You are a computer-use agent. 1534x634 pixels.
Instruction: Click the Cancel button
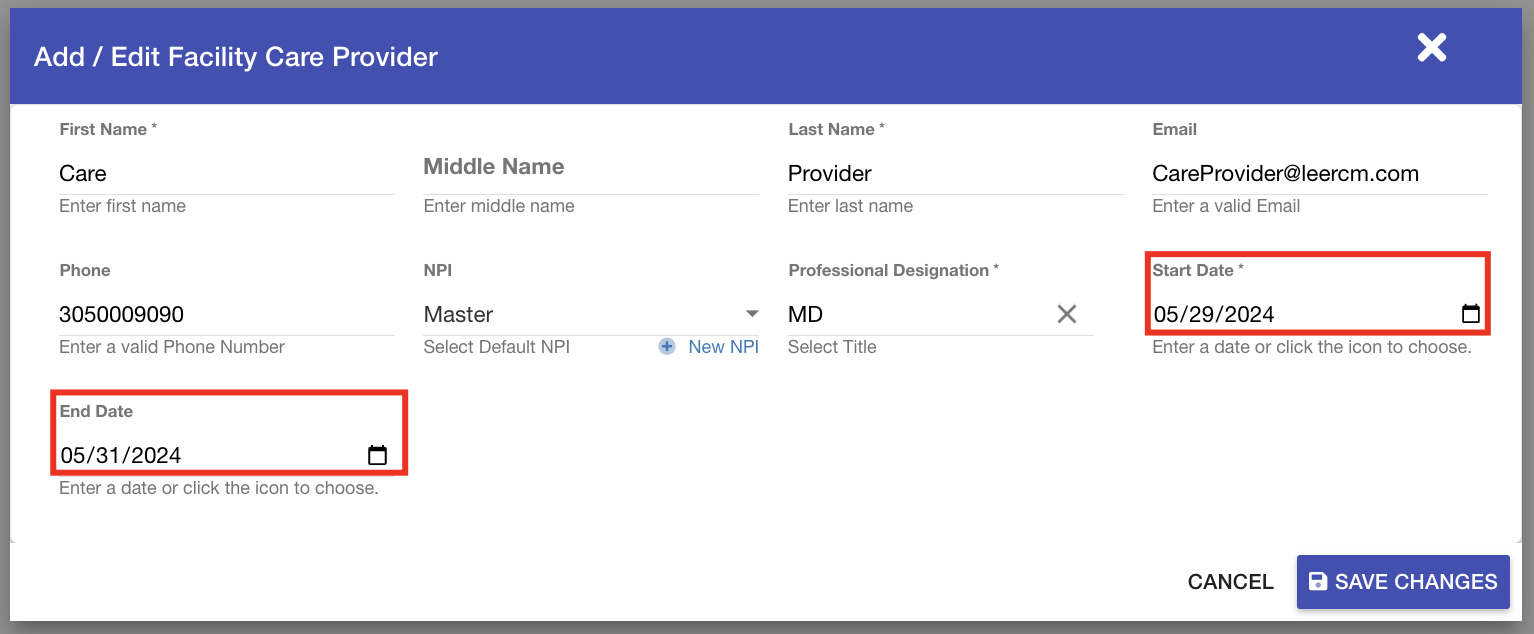(x=1230, y=582)
